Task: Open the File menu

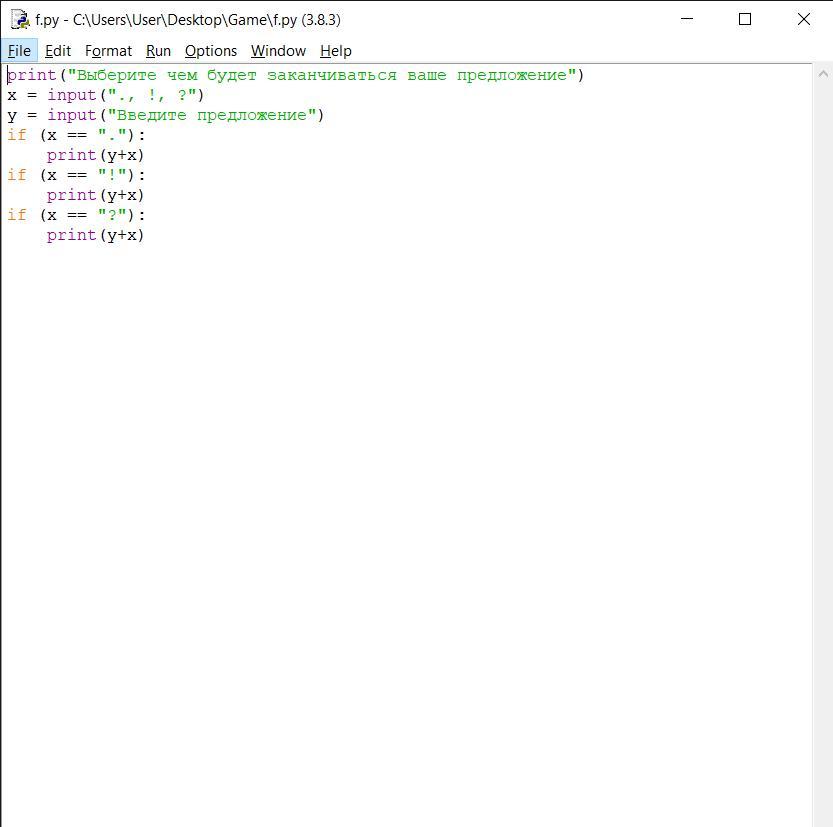Action: click(x=19, y=51)
